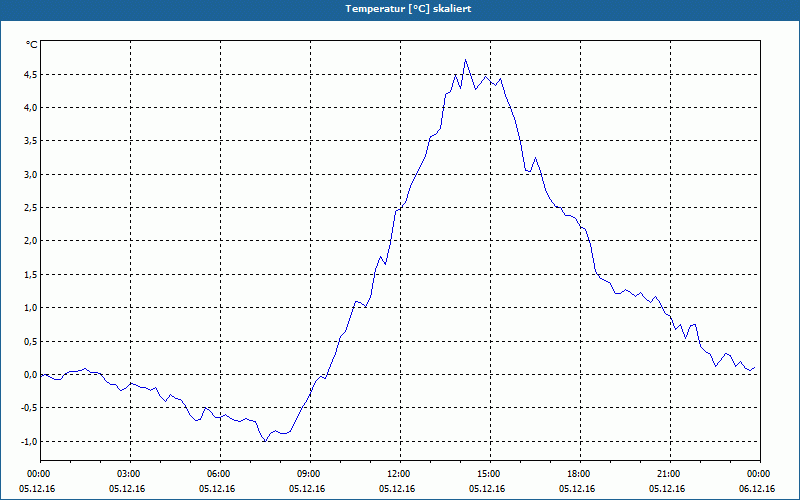
Task: Click the 3,0 y-axis label
Action: coord(31,174)
